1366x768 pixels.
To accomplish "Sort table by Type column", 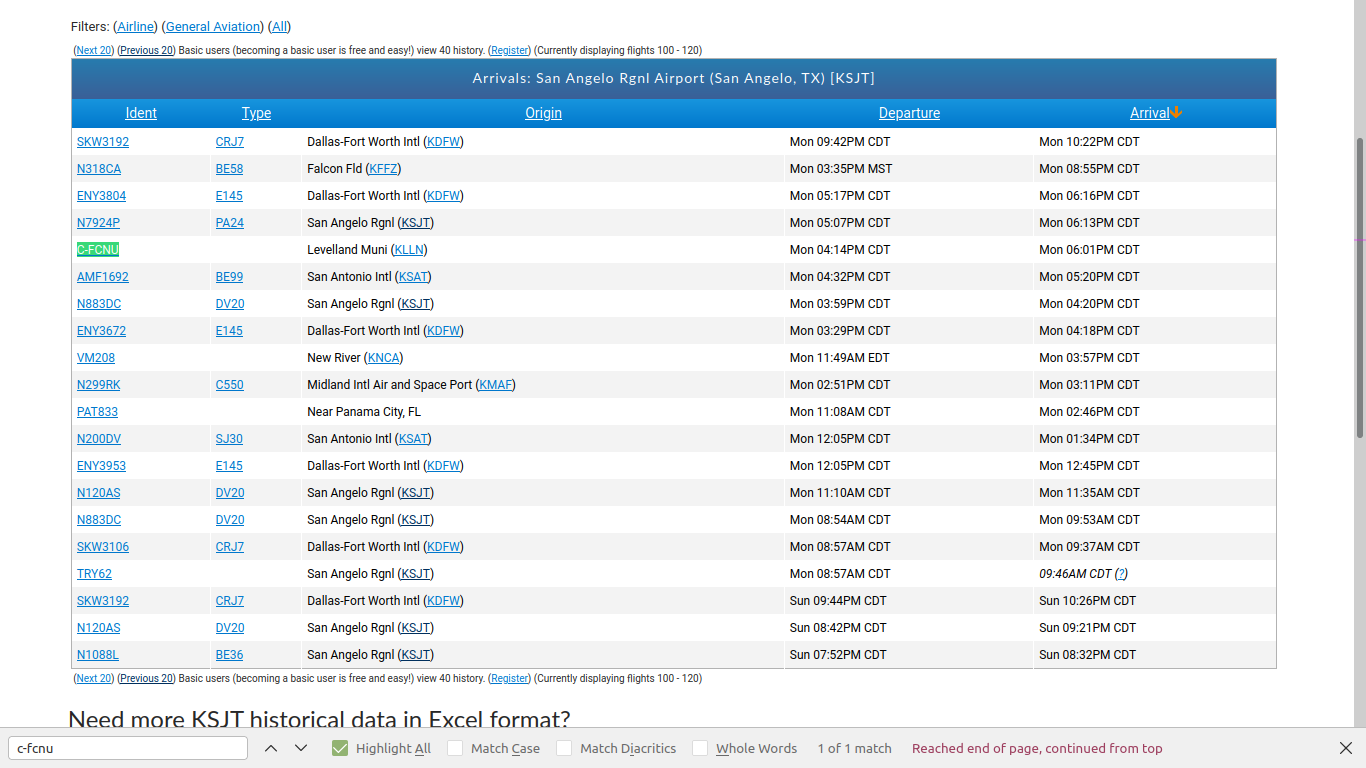I will click(x=256, y=113).
